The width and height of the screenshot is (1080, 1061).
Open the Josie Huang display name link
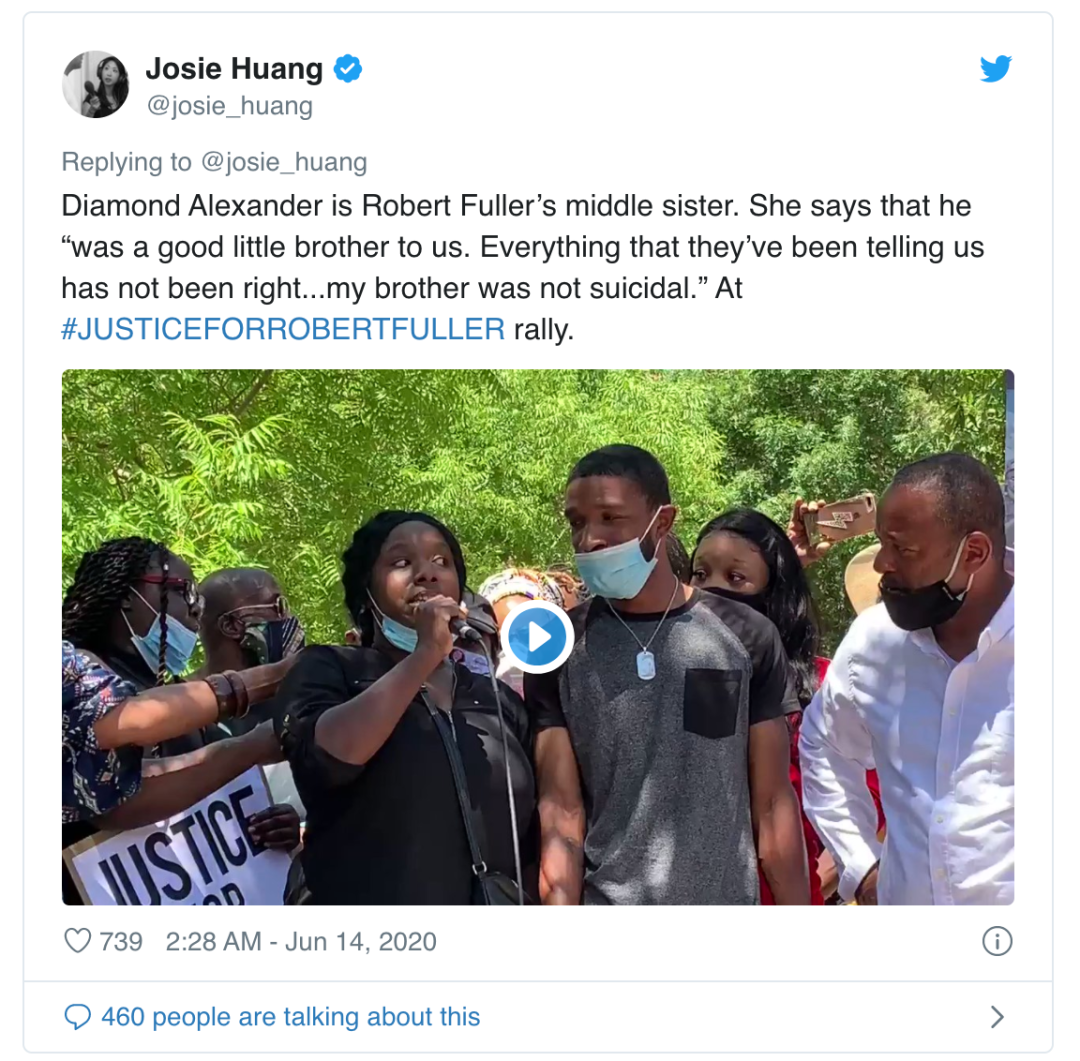click(x=234, y=69)
